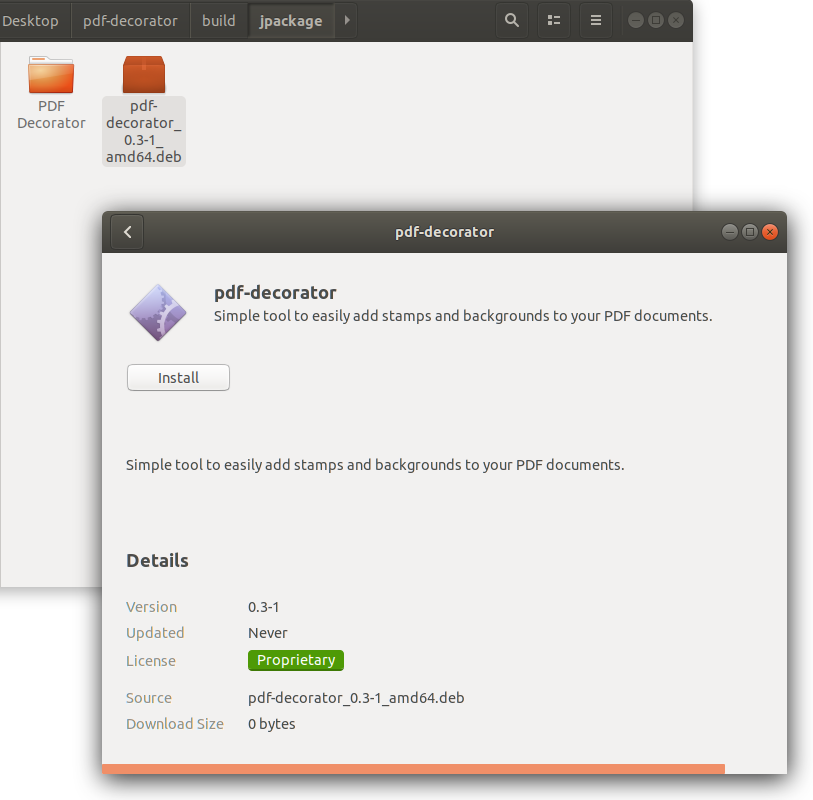
Task: Click the green Proprietary license badge
Action: [295, 660]
